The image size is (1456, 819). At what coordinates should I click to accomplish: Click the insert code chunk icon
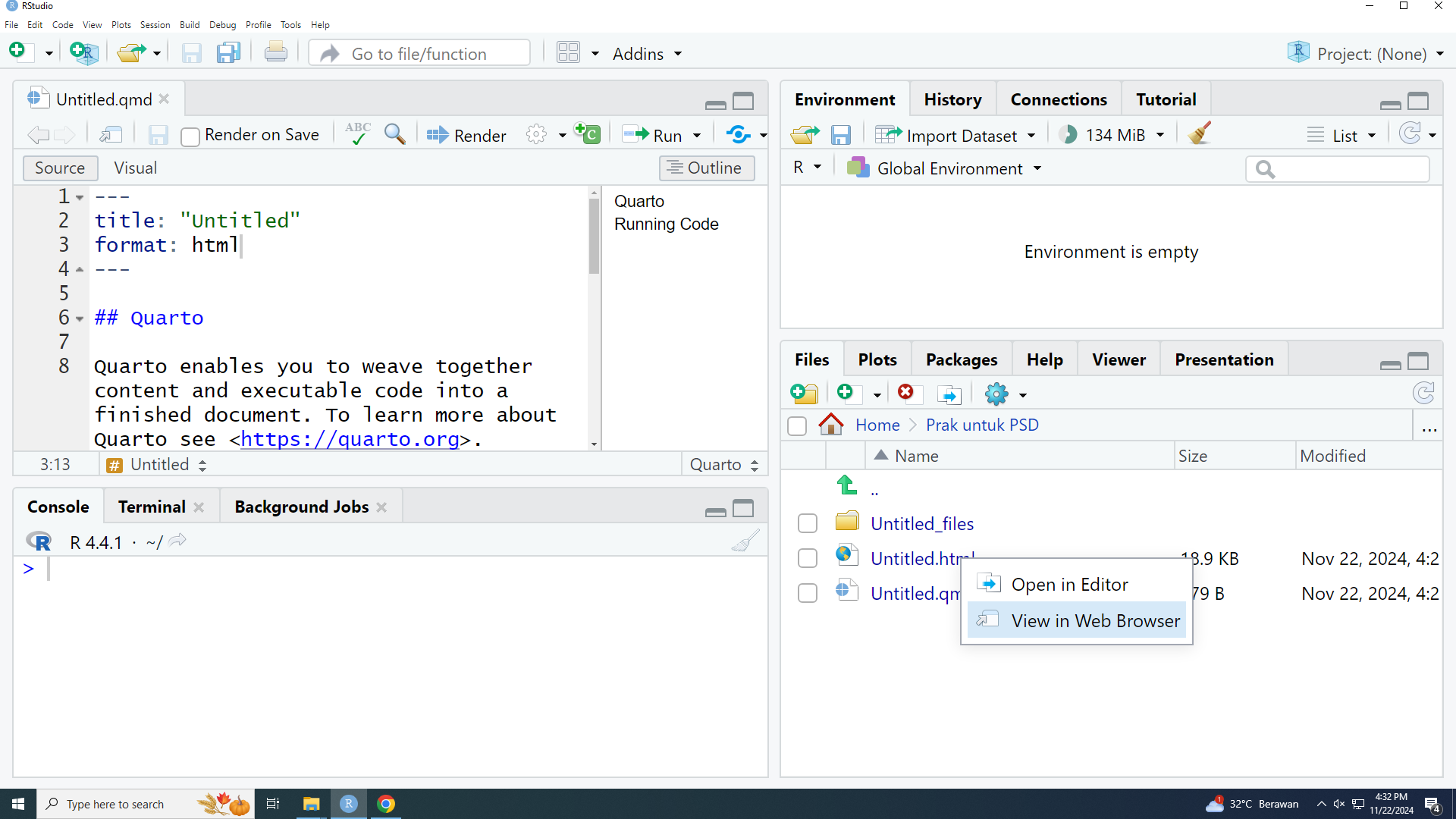click(587, 134)
